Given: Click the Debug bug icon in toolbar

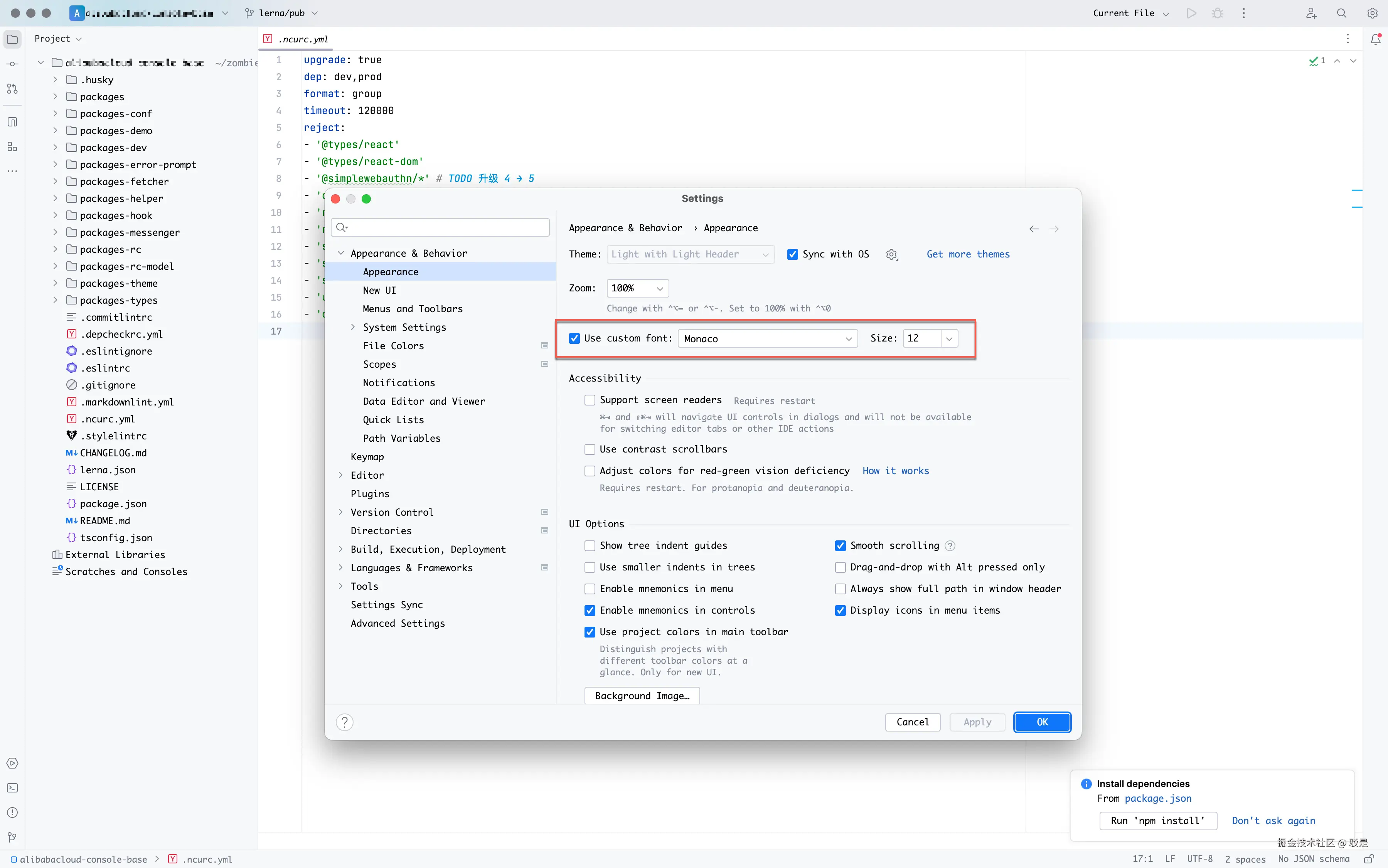Looking at the screenshot, I should tap(1218, 13).
